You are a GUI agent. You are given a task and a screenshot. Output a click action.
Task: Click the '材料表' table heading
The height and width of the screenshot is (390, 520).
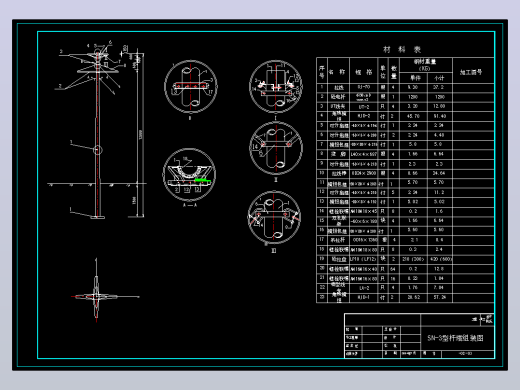(x=402, y=50)
